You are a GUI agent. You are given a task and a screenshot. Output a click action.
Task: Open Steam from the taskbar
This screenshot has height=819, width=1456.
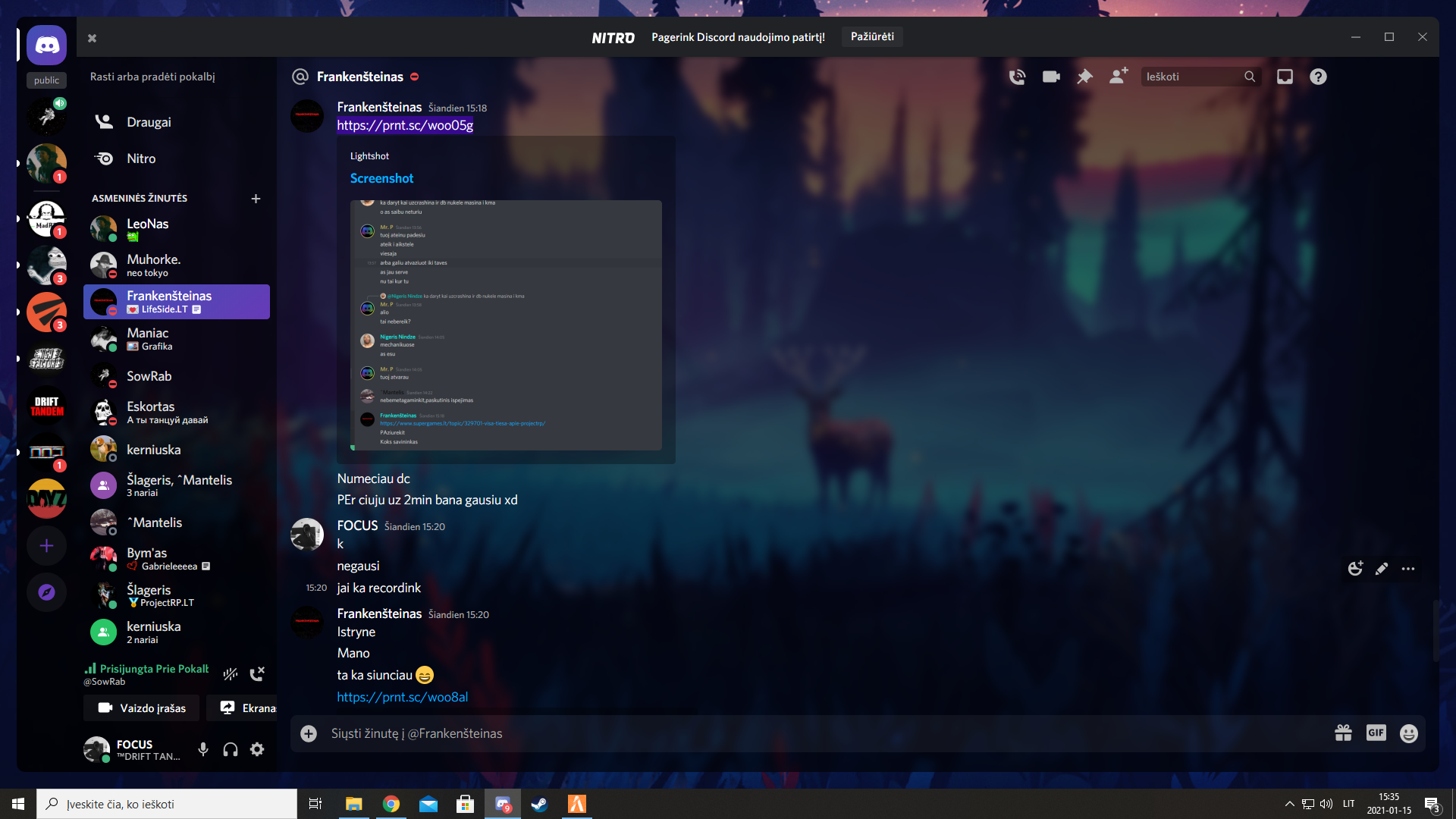(539, 804)
